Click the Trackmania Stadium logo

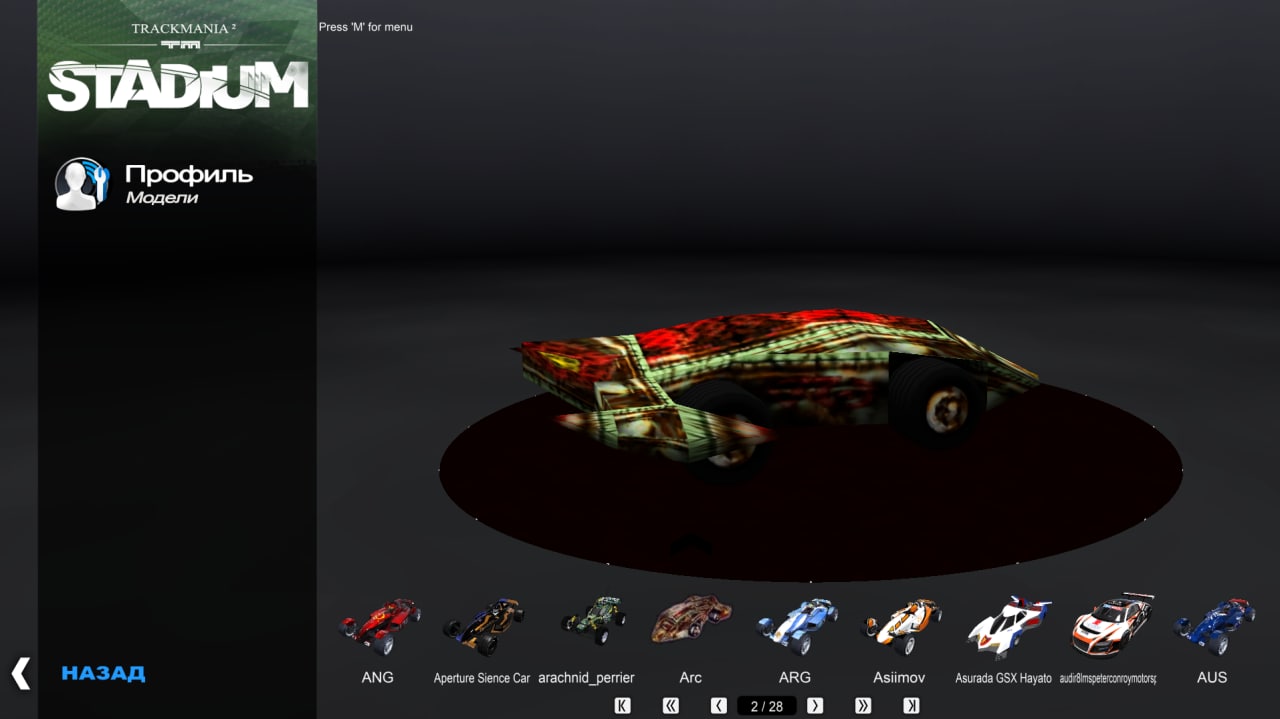tap(178, 67)
